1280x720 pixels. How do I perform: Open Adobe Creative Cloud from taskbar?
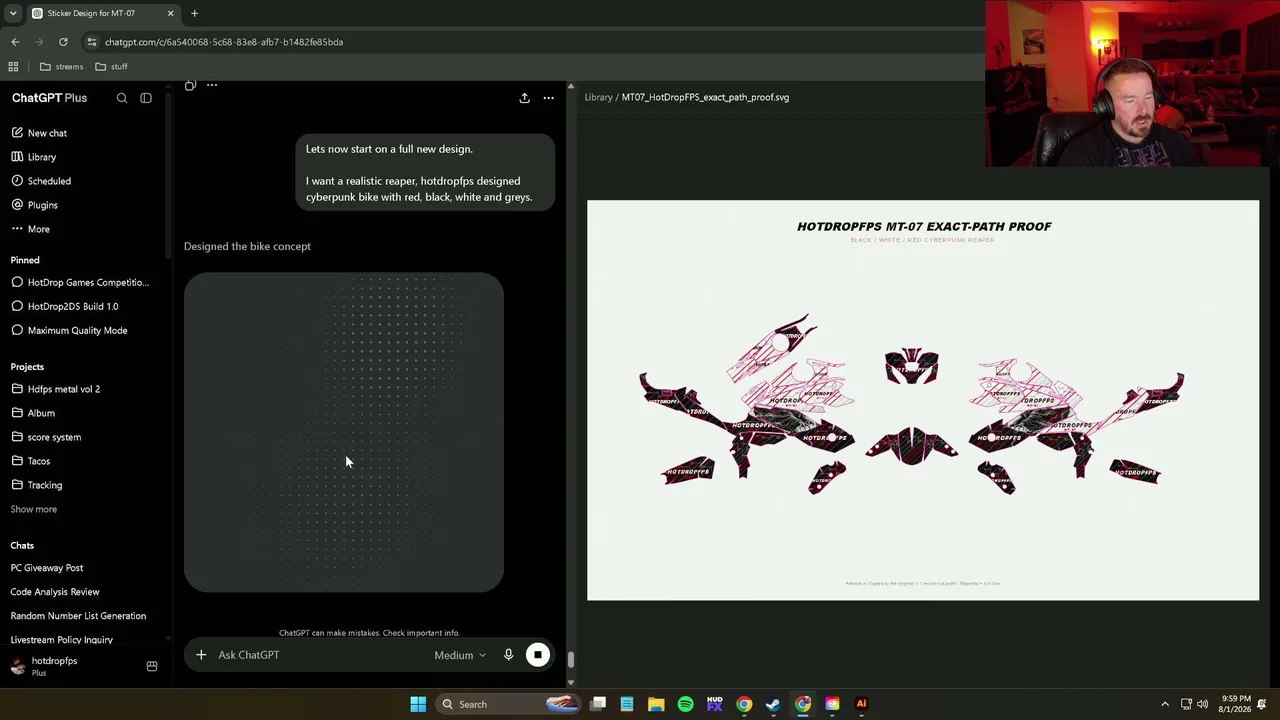point(832,704)
